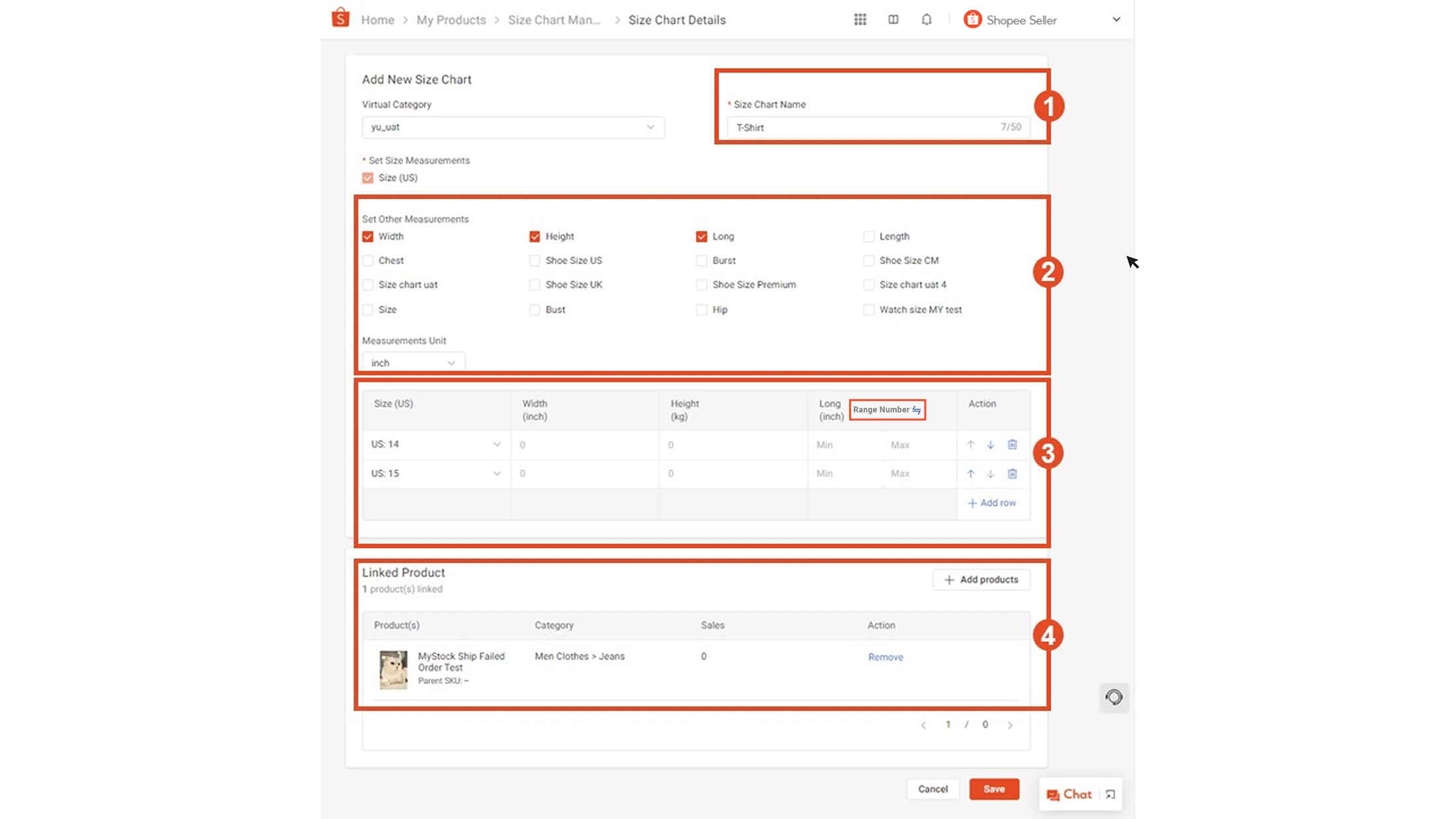This screenshot has height=819, width=1456.
Task: Open the Virtual Category dropdown
Action: [513, 127]
